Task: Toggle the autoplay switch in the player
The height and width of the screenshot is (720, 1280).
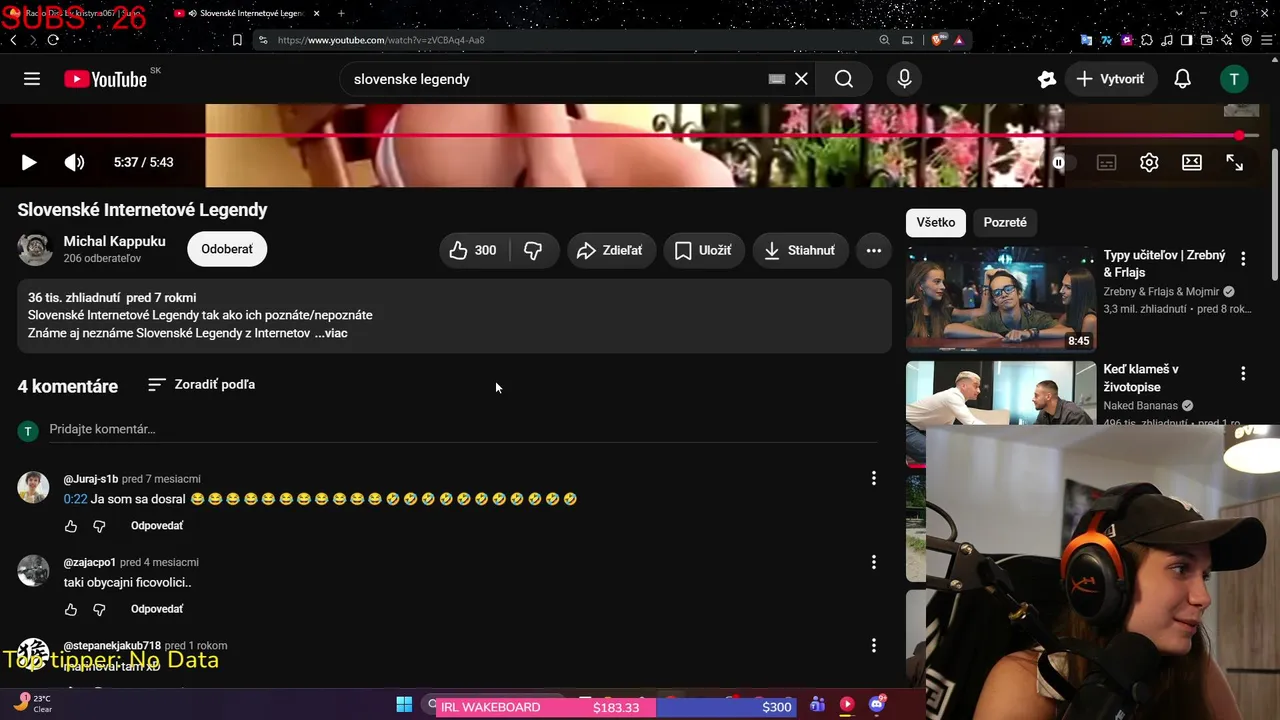Action: (1064, 162)
